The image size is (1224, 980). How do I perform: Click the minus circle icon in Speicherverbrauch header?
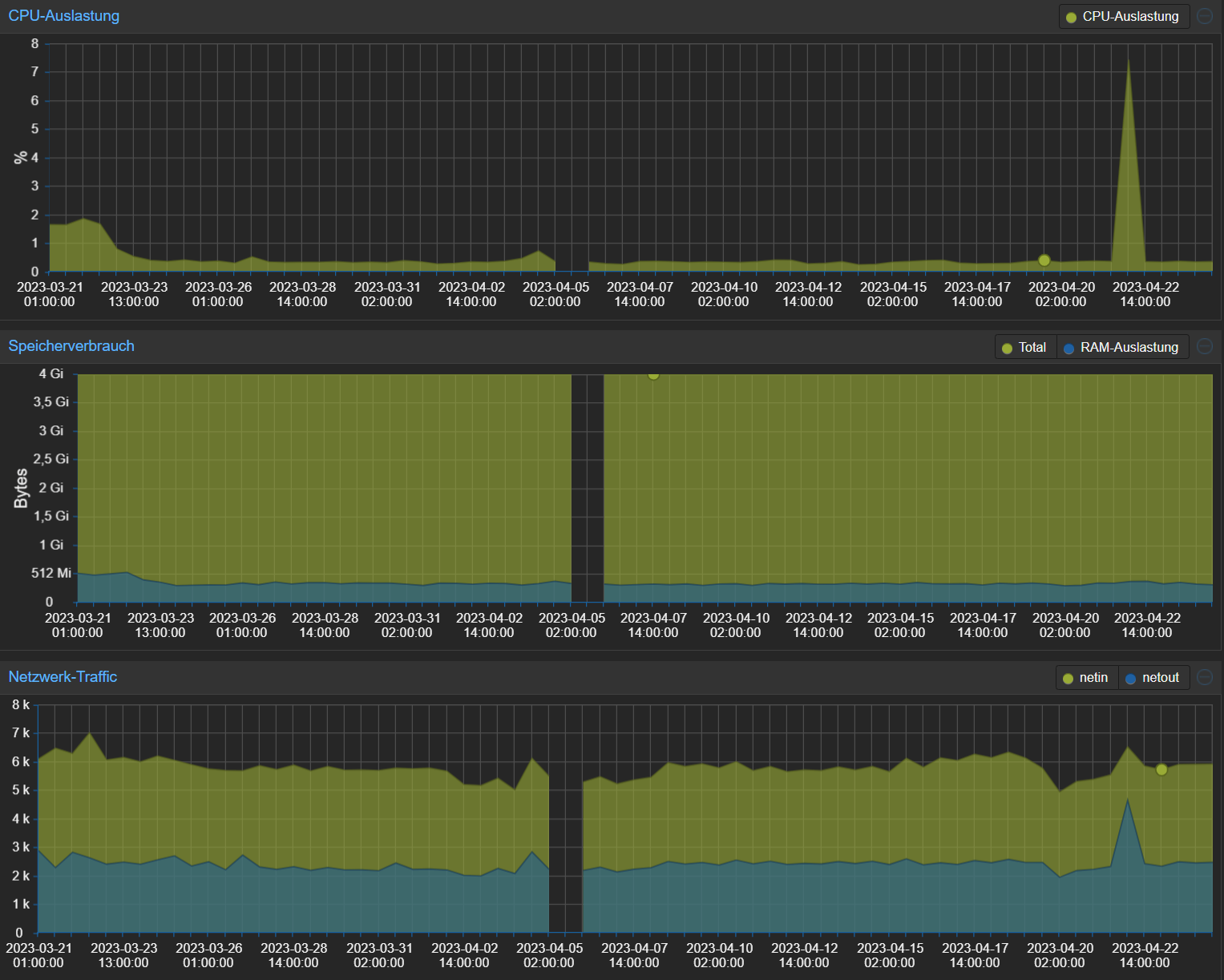coord(1204,346)
